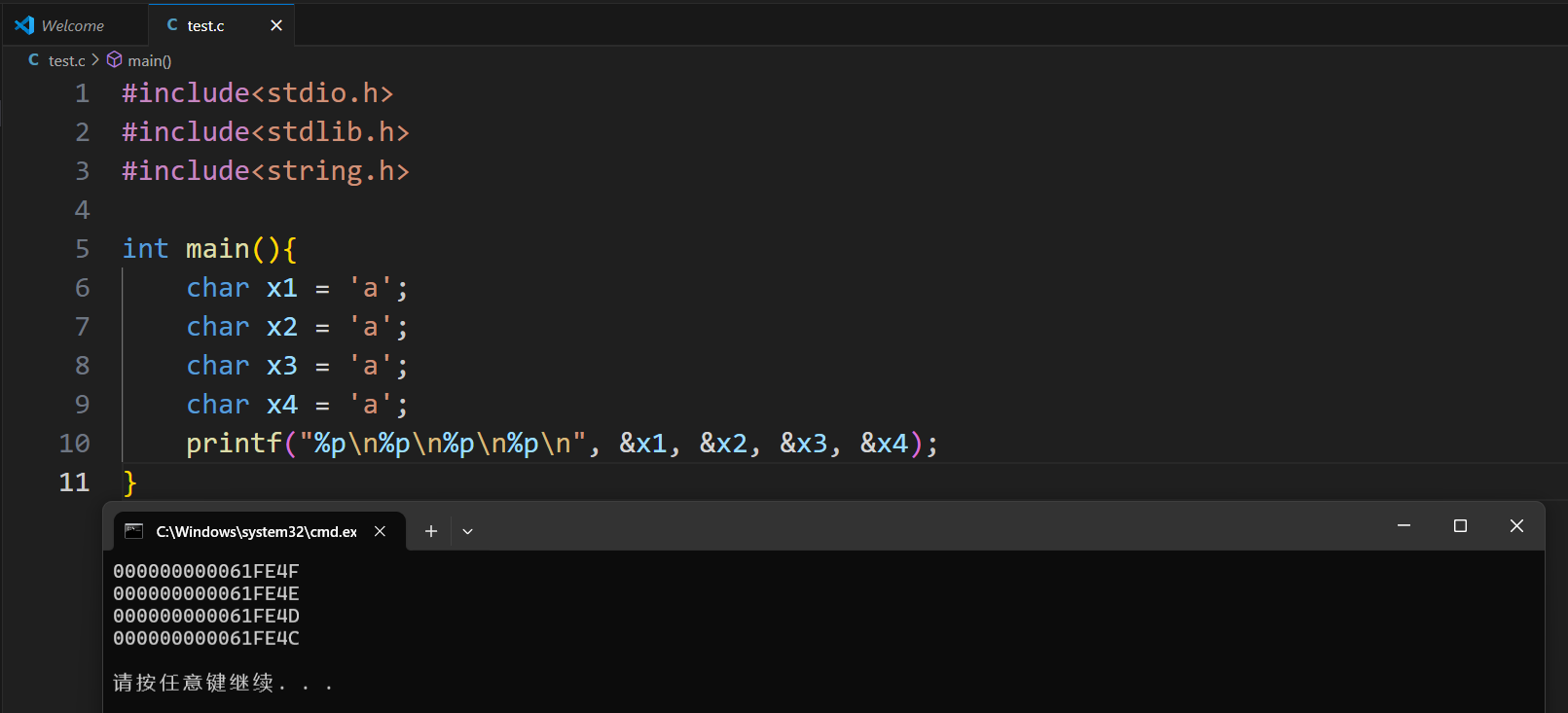The height and width of the screenshot is (713, 1568).
Task: Click the VS Code logo on Welcome tab
Action: pos(24,25)
